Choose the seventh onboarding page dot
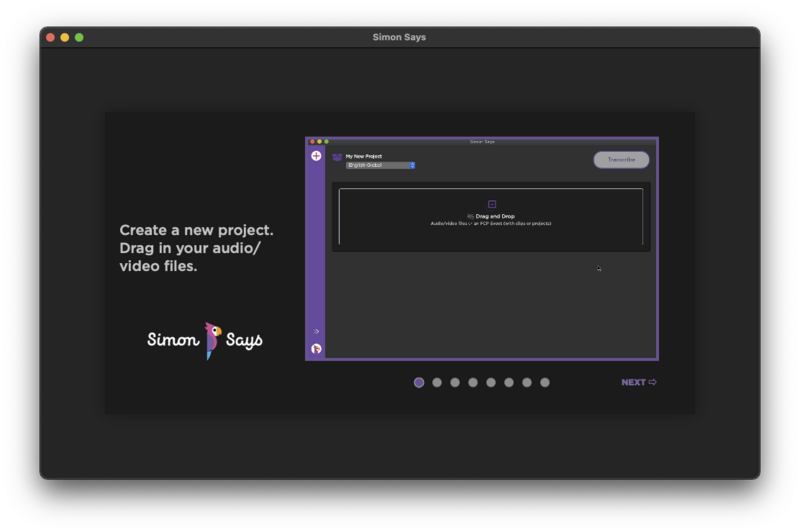This screenshot has height=532, width=800. coord(527,383)
